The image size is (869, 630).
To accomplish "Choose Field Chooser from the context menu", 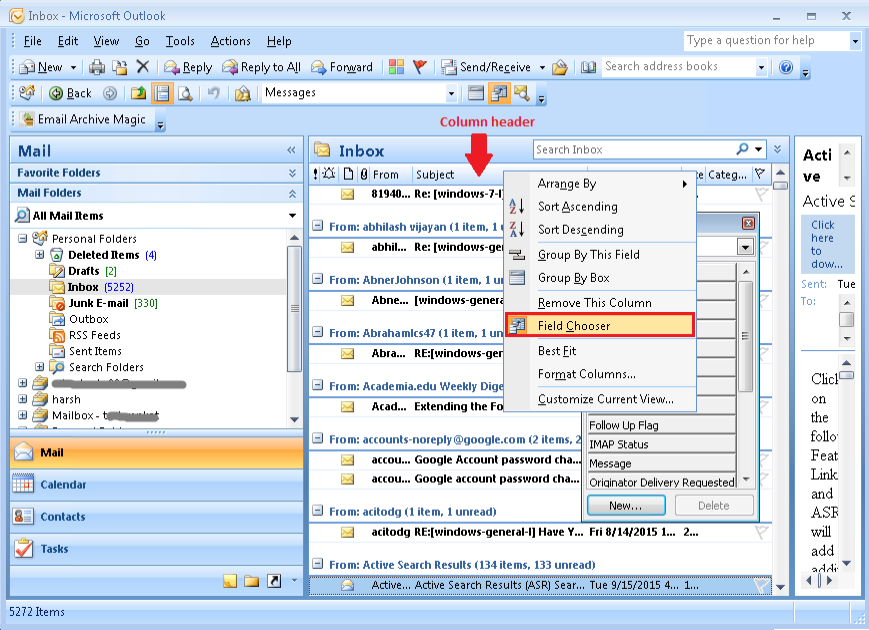I will pos(600,326).
